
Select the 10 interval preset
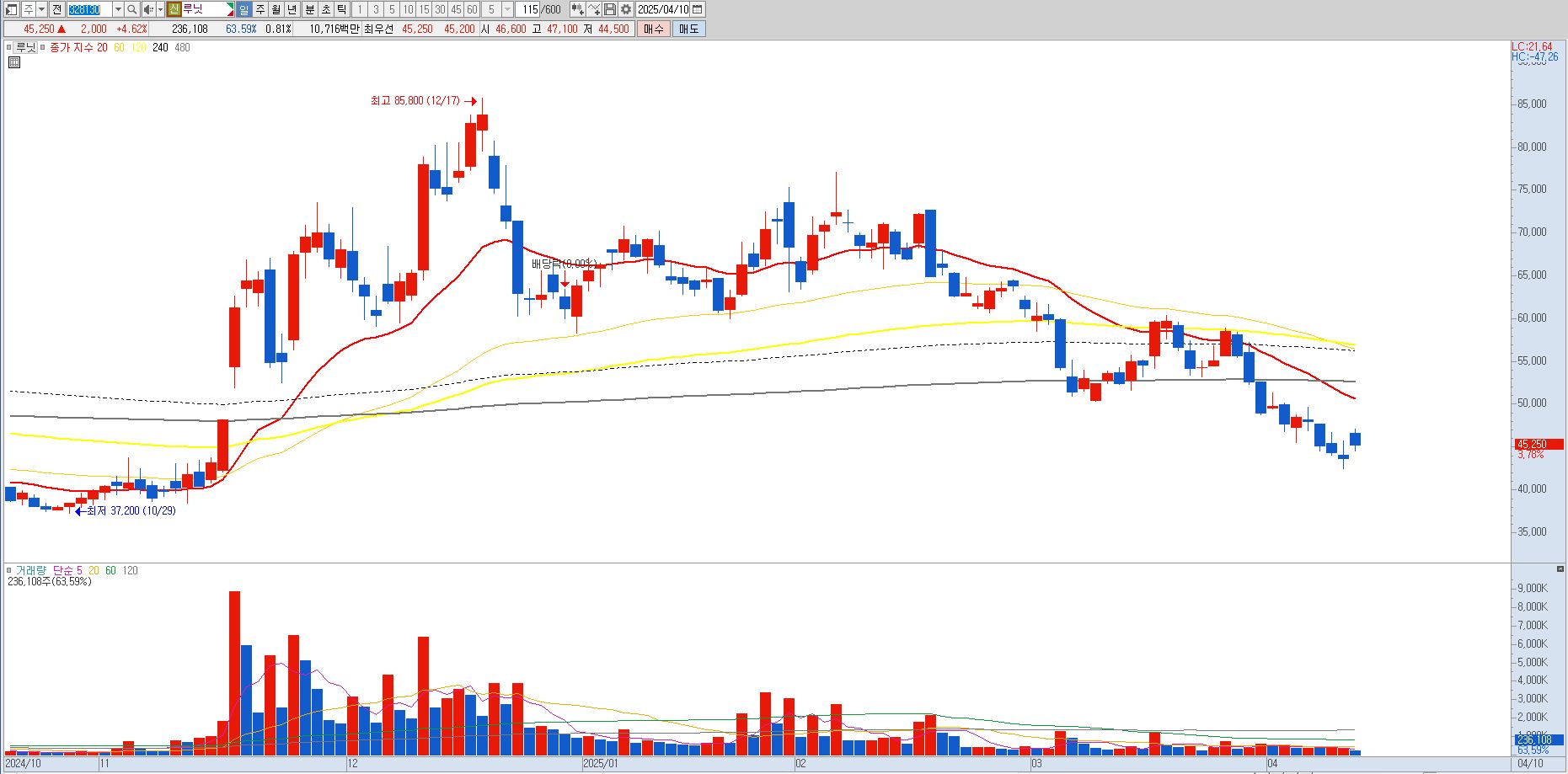pos(408,9)
